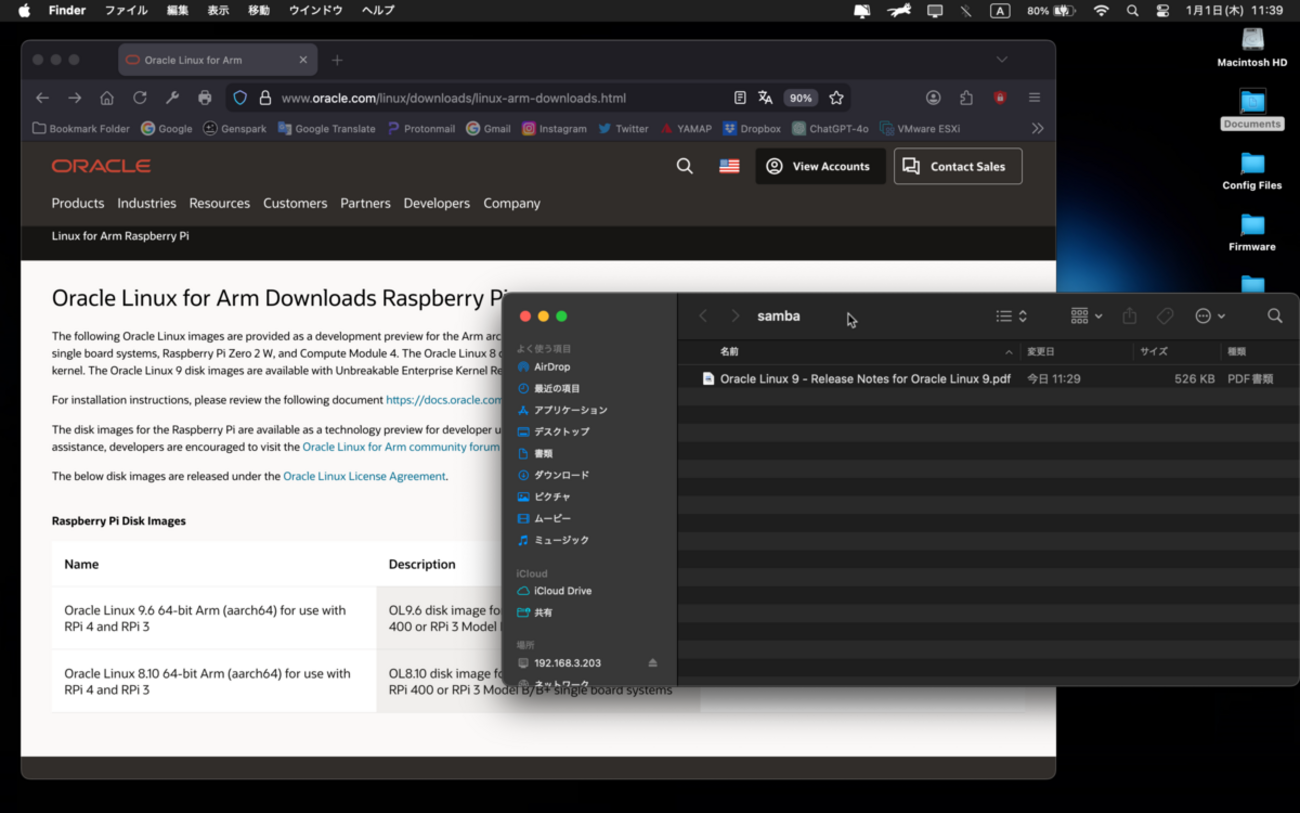The height and width of the screenshot is (813, 1300).
Task: Go back in the Firefox browser
Action: (x=42, y=98)
